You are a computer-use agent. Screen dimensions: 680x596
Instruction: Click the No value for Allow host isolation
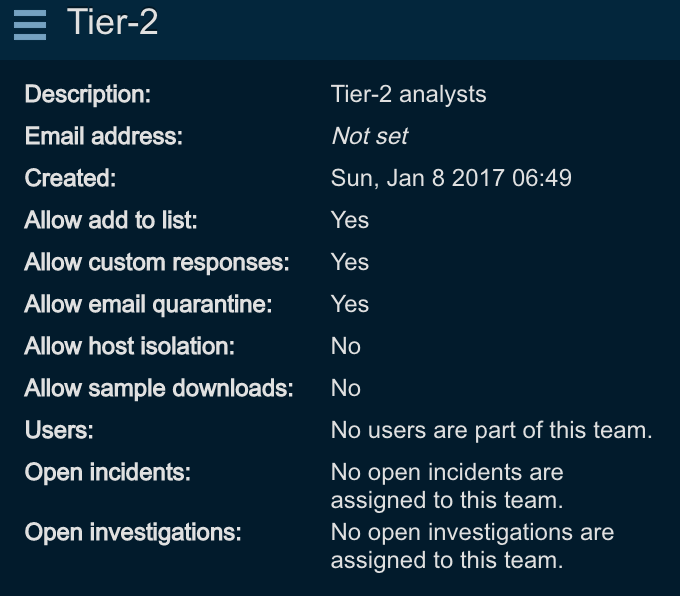[345, 347]
